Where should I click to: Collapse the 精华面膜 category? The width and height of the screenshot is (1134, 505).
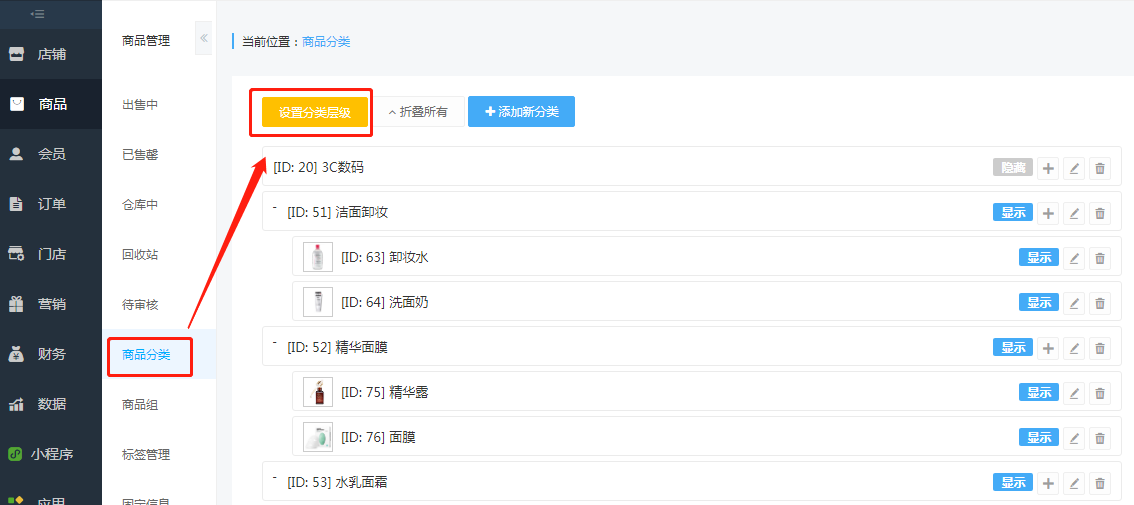pyautogui.click(x=275, y=343)
